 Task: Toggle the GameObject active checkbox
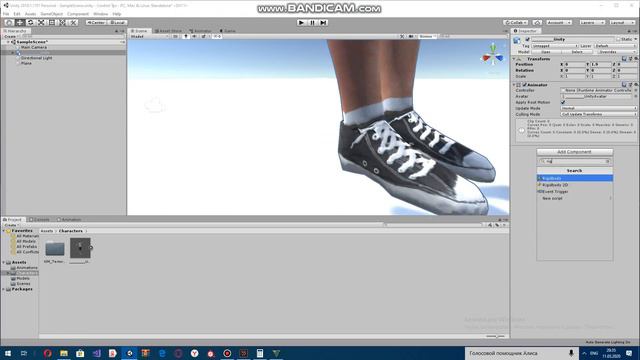(527, 40)
